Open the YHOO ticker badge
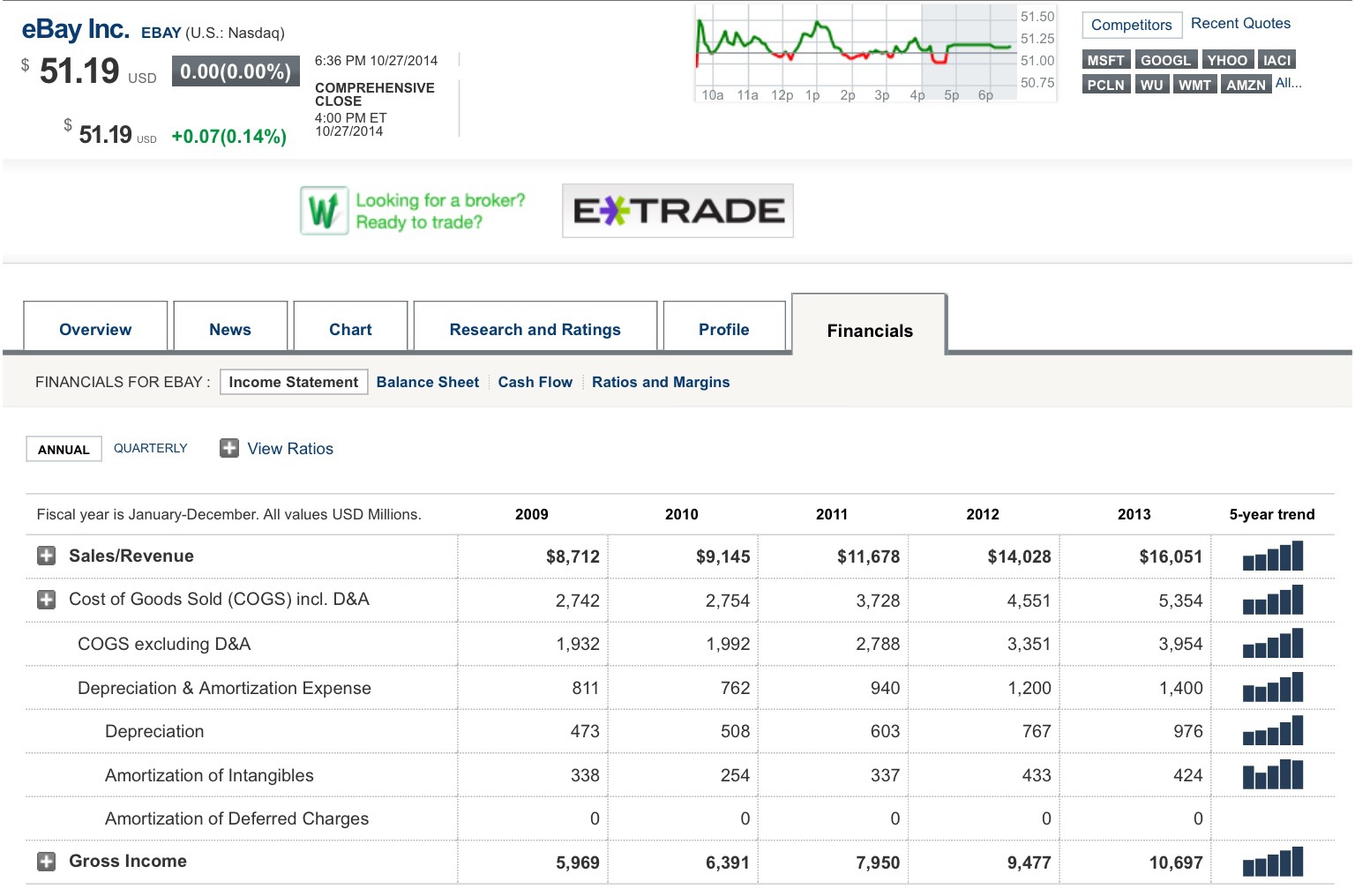Viewport: 1355px width, 896px height. (x=1228, y=60)
